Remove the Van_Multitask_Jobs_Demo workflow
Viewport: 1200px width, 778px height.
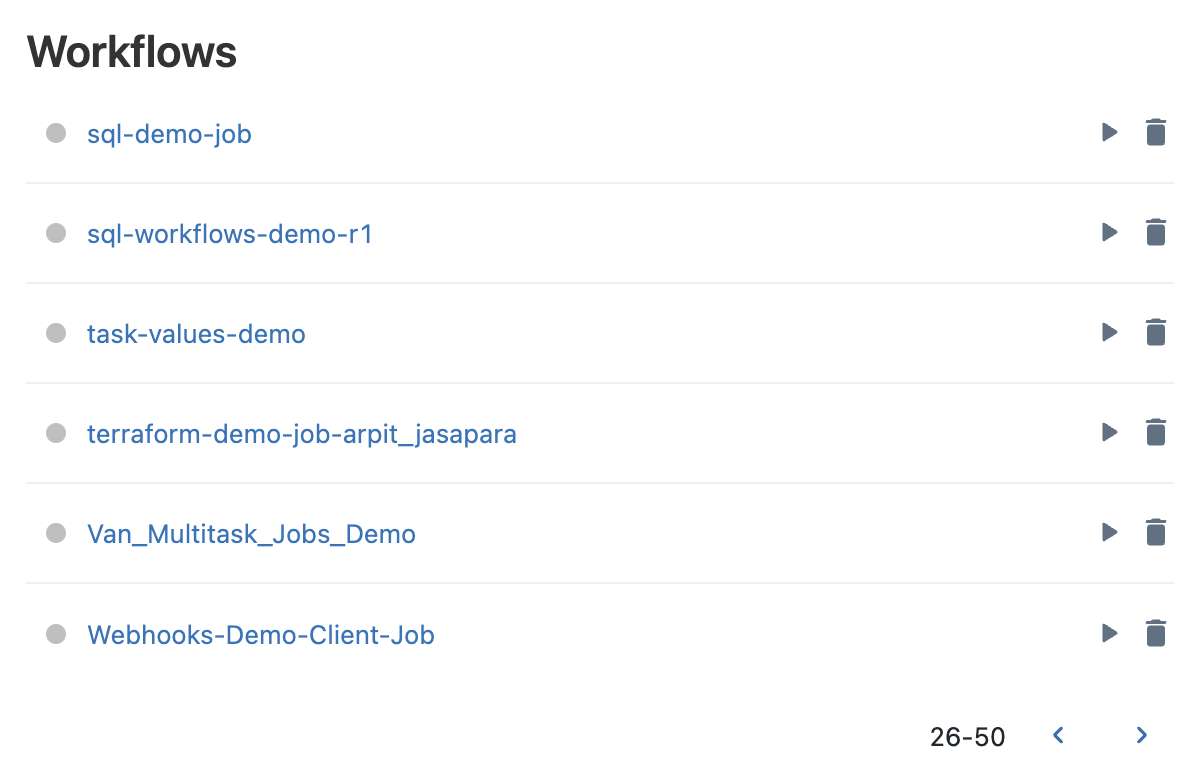1155,532
